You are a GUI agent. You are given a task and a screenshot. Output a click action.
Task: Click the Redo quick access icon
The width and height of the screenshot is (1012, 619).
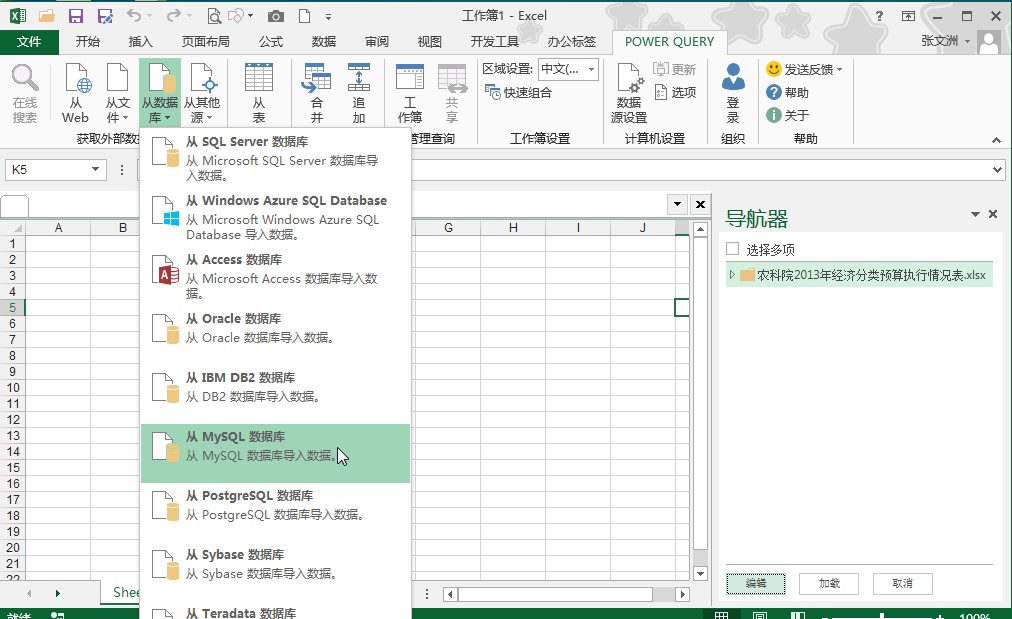point(174,15)
